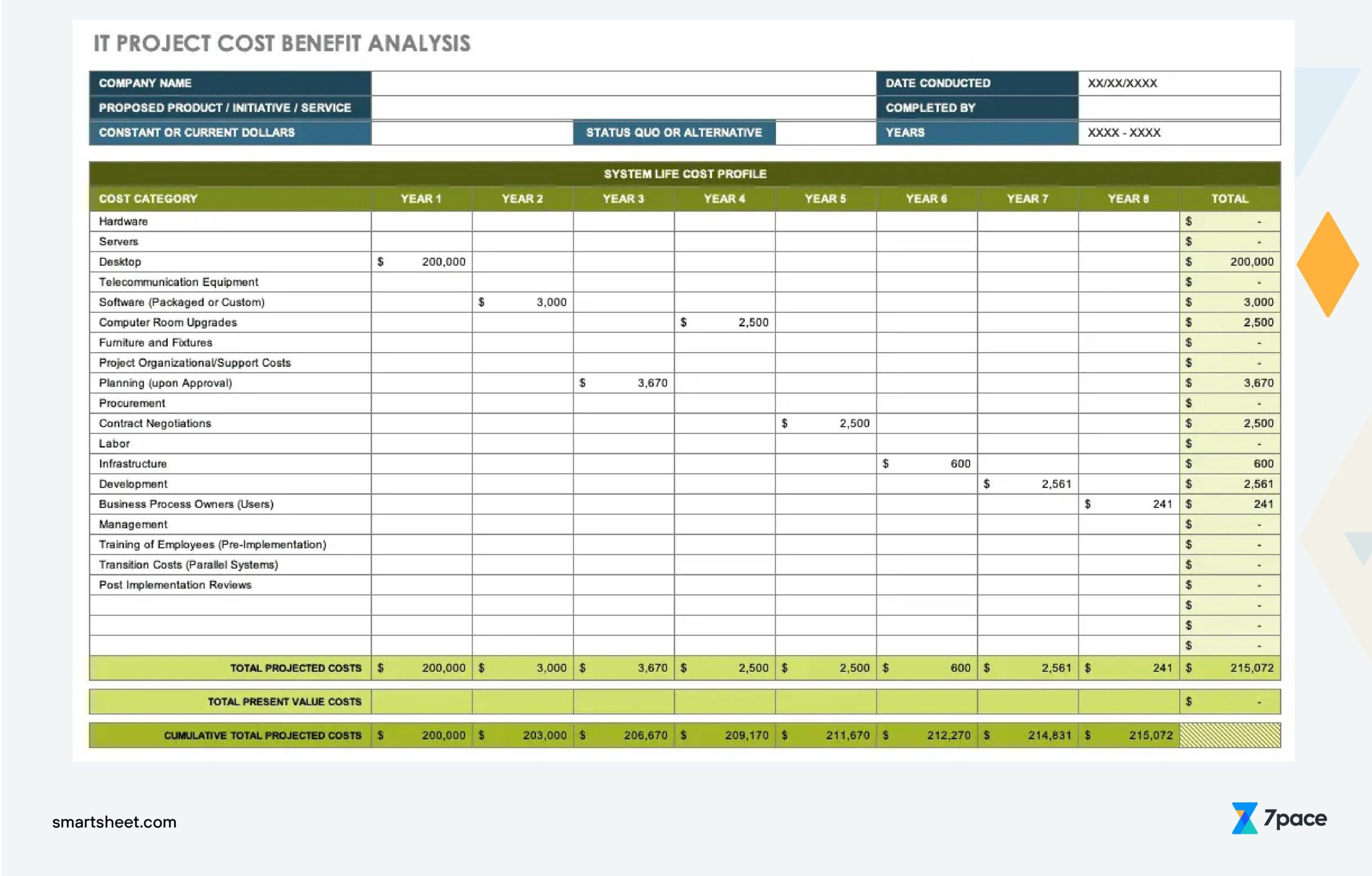Screen dimensions: 1372x876
Task: Select the Date Conducted value XX/XX/XXXX
Action: 1122,83
